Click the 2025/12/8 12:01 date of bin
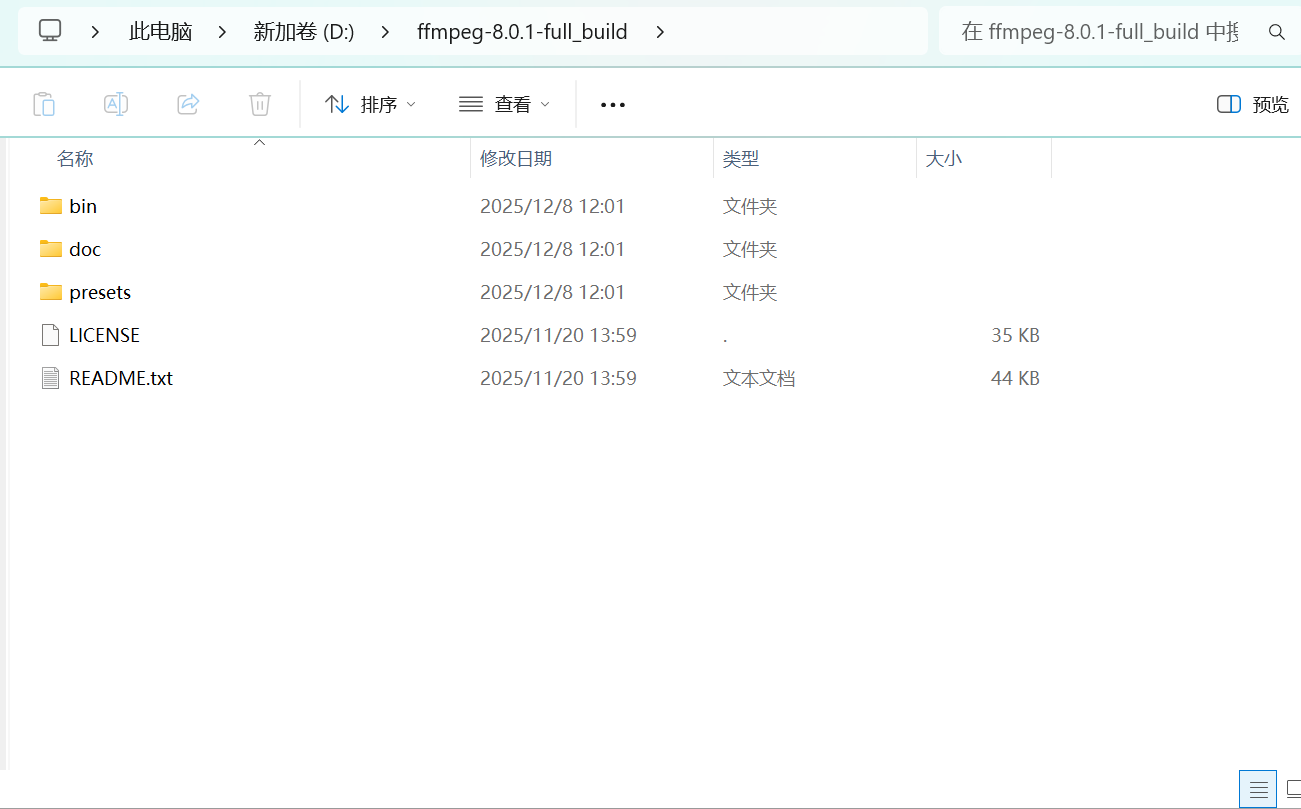1301x809 pixels. [x=552, y=206]
